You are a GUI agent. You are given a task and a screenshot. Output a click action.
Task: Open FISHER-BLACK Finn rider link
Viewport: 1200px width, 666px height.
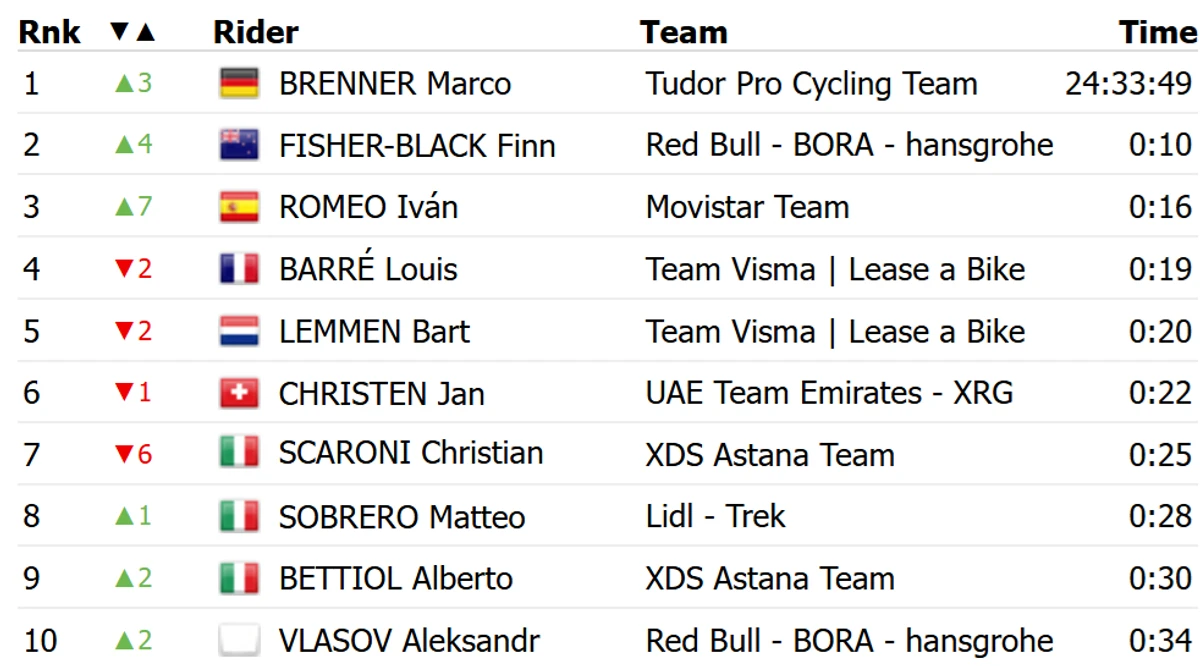417,145
